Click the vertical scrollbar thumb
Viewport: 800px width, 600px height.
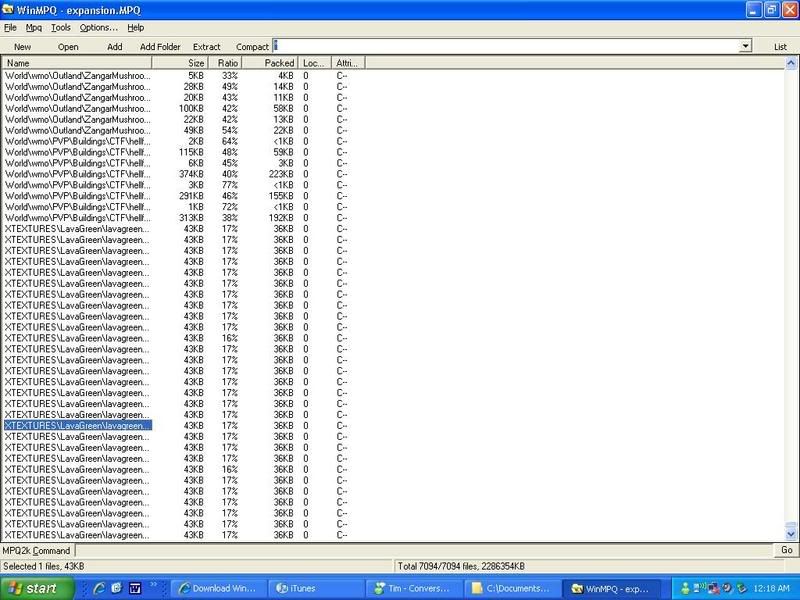tap(791, 526)
